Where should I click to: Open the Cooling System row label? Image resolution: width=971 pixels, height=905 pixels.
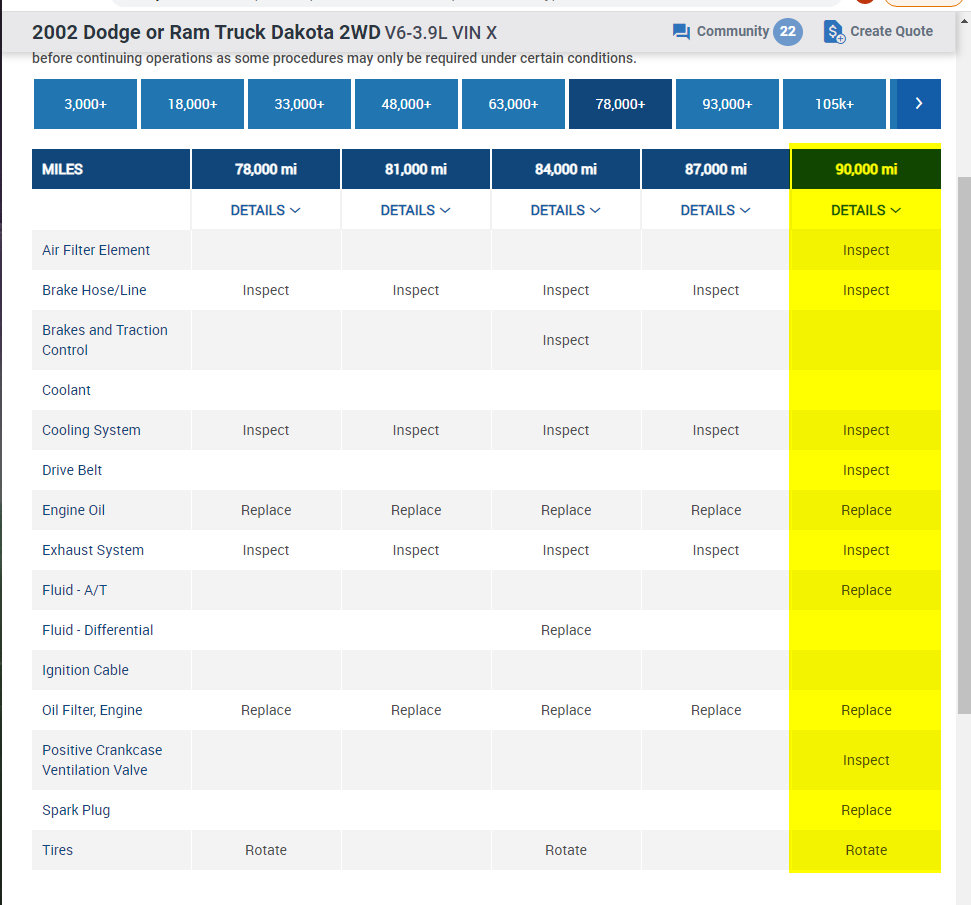(x=91, y=431)
